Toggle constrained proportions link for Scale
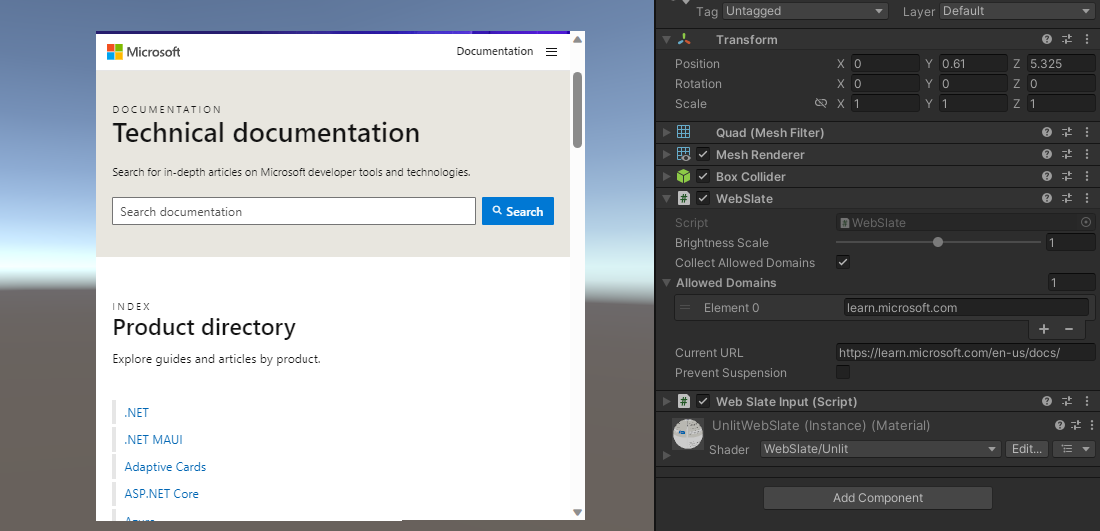This screenshot has height=531, width=1100. (820, 104)
